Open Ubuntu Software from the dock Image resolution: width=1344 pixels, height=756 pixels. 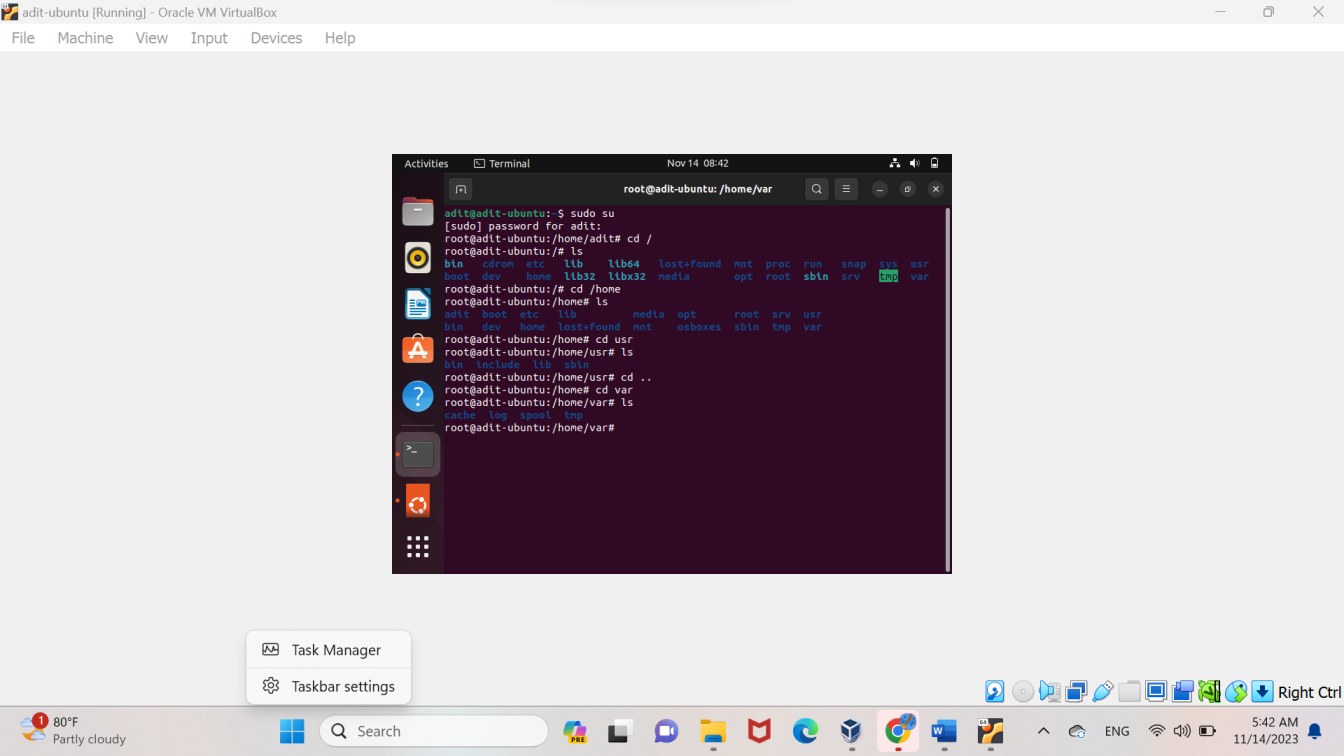(418, 349)
